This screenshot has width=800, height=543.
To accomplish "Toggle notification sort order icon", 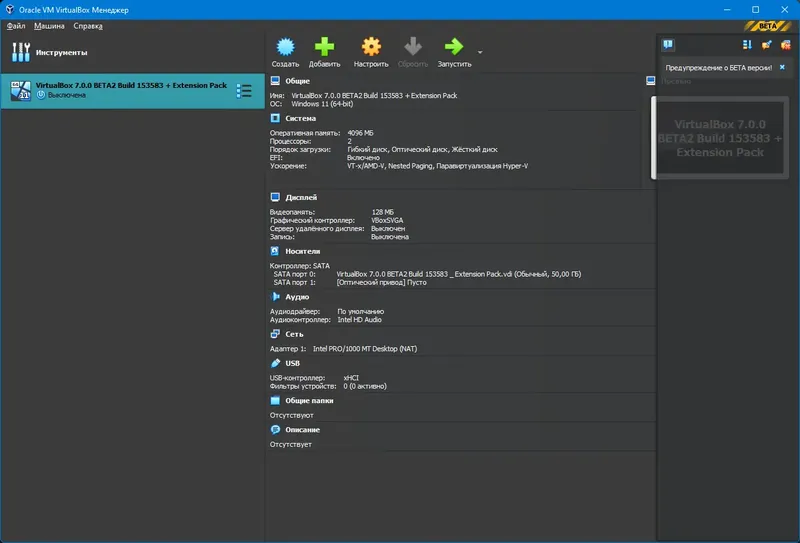I will 747,45.
